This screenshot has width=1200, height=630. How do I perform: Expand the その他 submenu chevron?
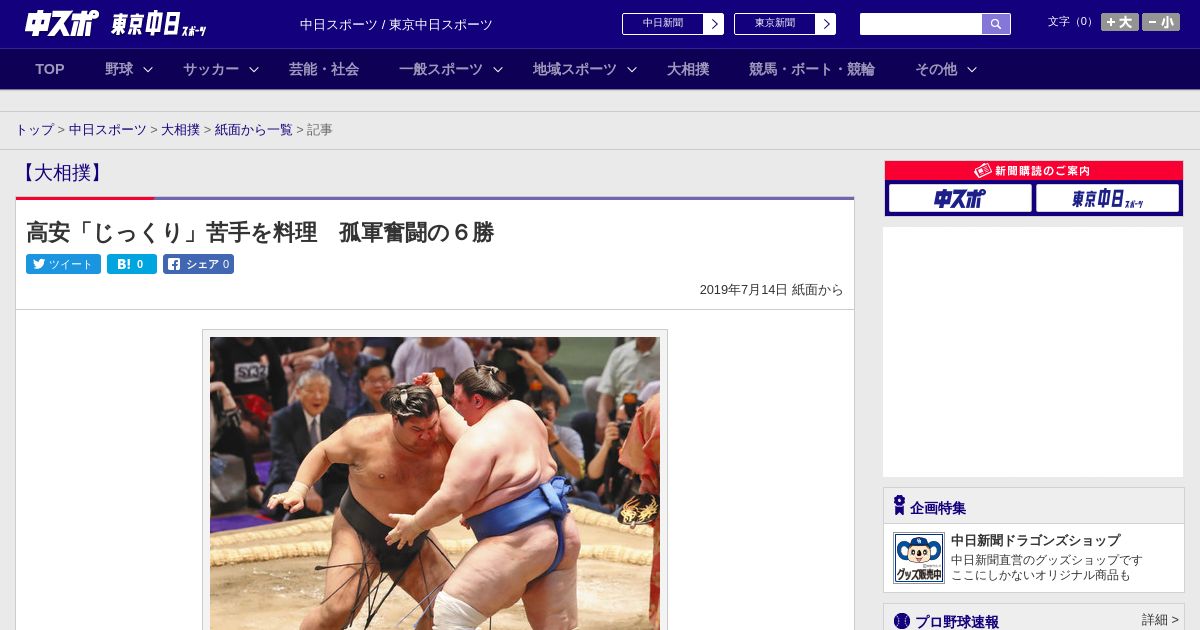pyautogui.click(x=972, y=69)
